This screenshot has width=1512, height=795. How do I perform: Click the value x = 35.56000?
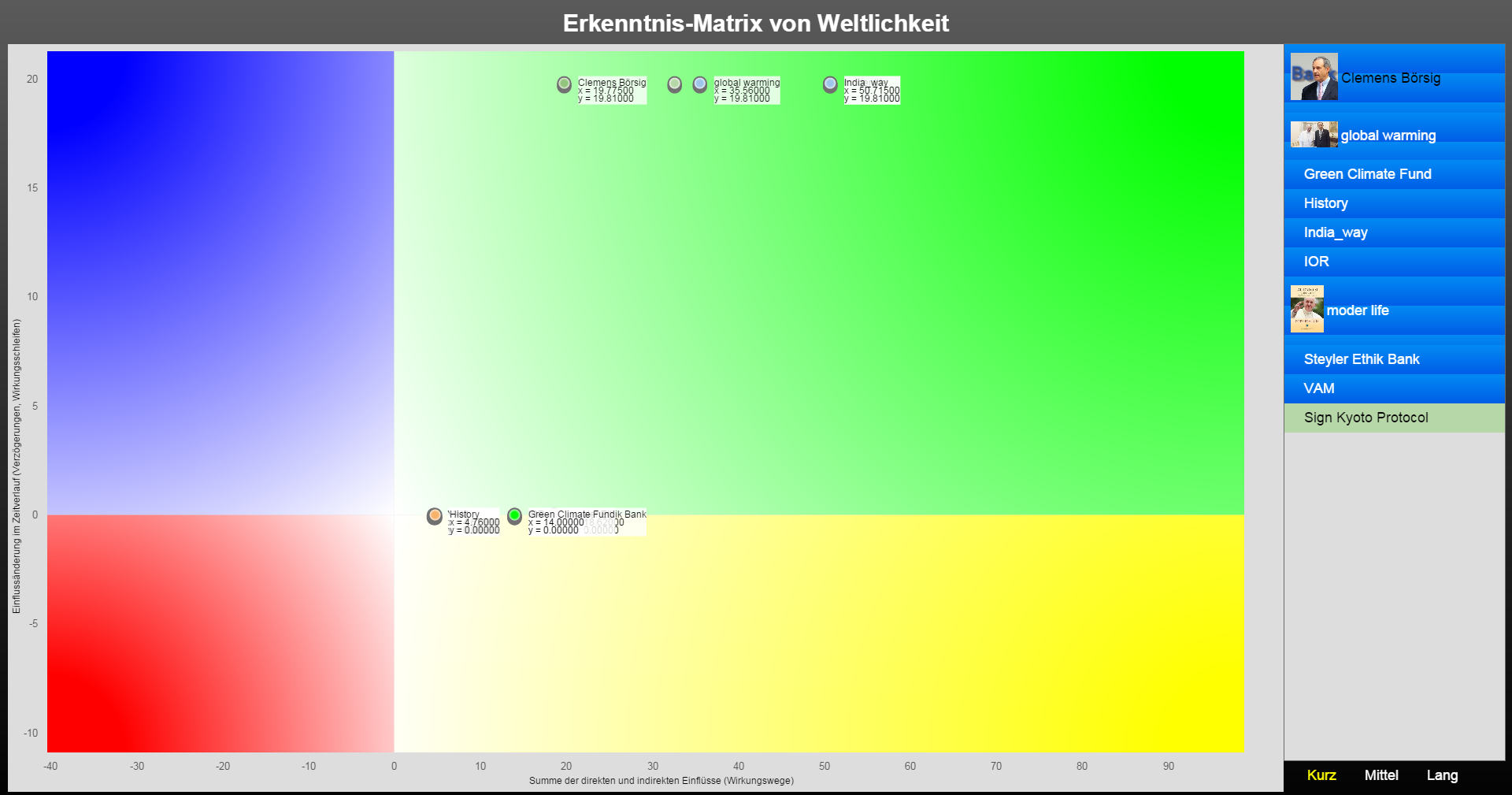click(x=742, y=91)
